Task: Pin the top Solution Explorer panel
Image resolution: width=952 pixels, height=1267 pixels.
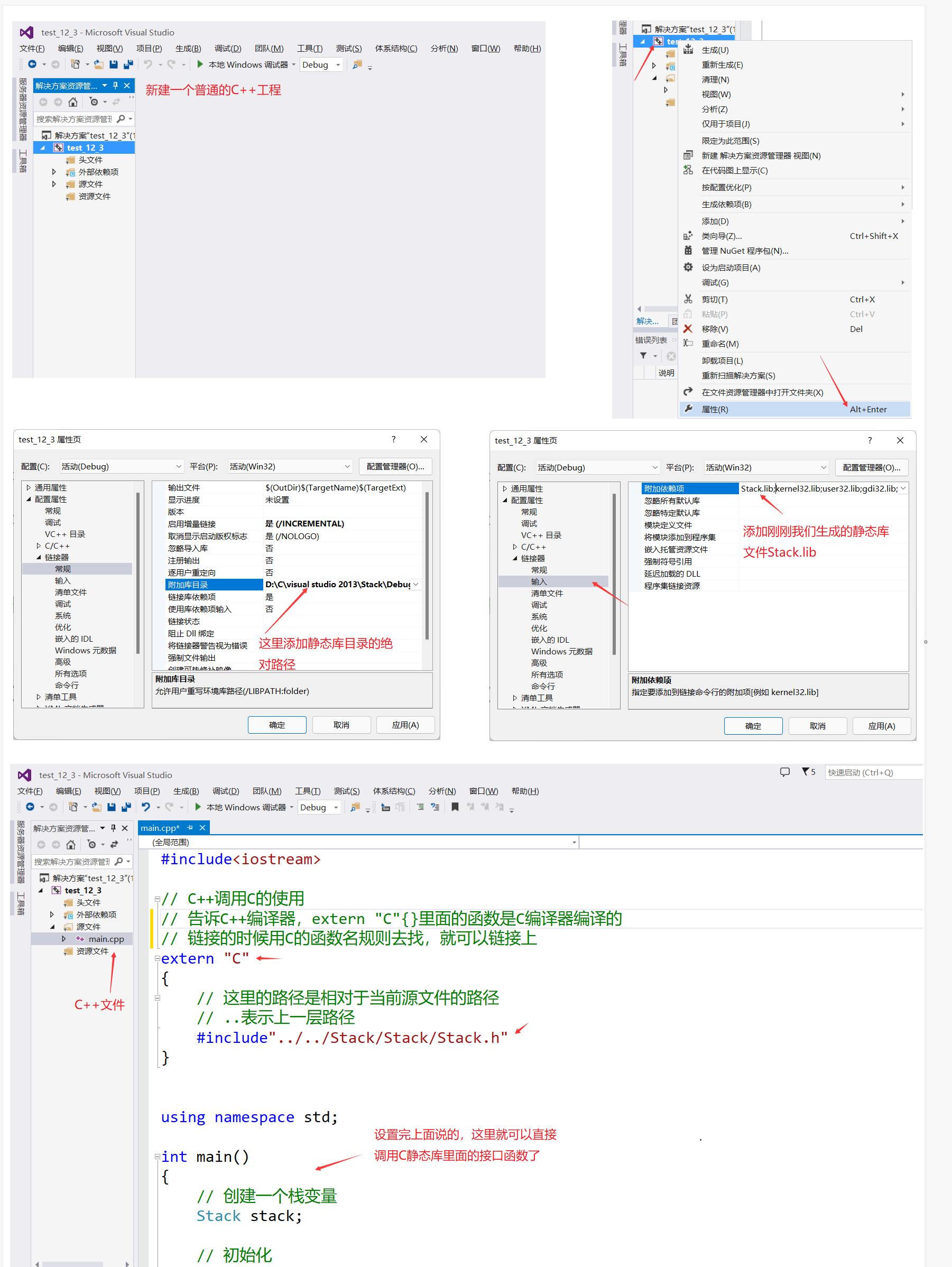Action: 115,85
